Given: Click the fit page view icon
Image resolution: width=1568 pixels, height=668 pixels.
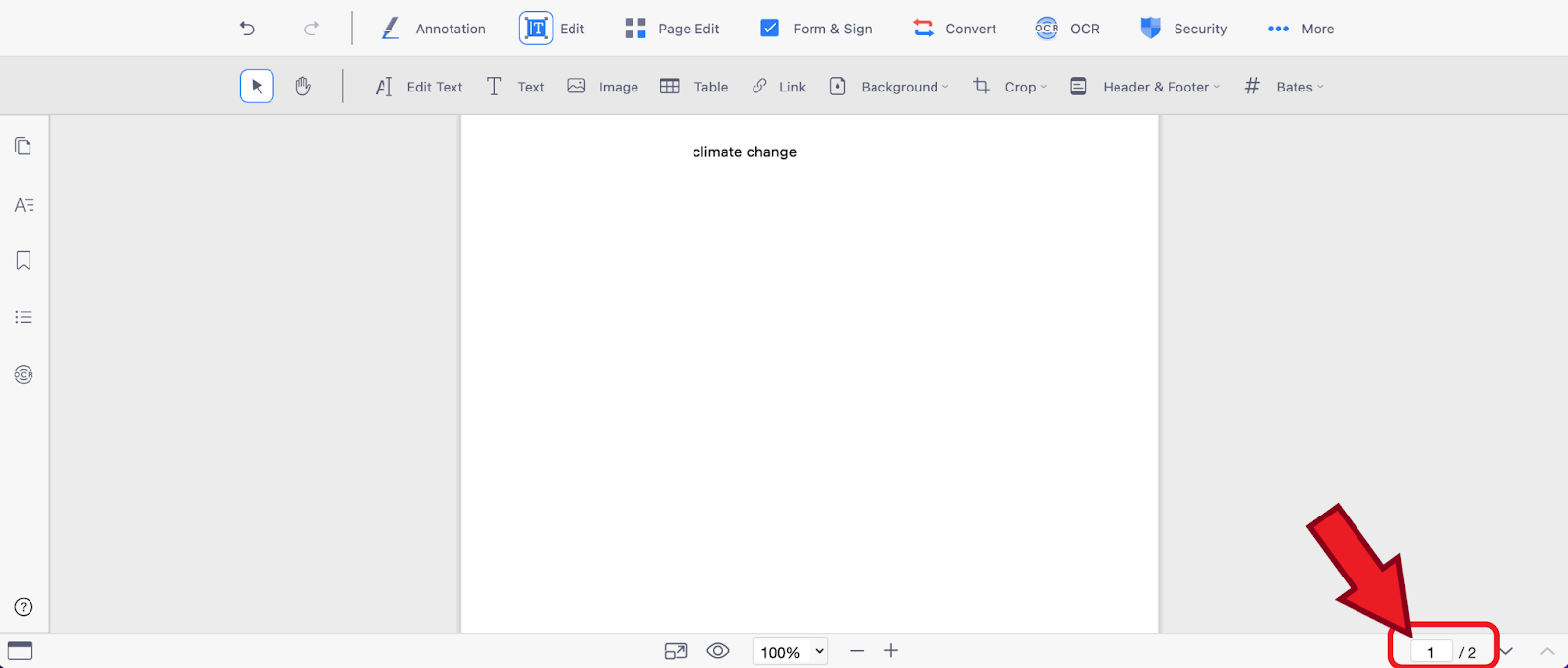Looking at the screenshot, I should click(676, 651).
